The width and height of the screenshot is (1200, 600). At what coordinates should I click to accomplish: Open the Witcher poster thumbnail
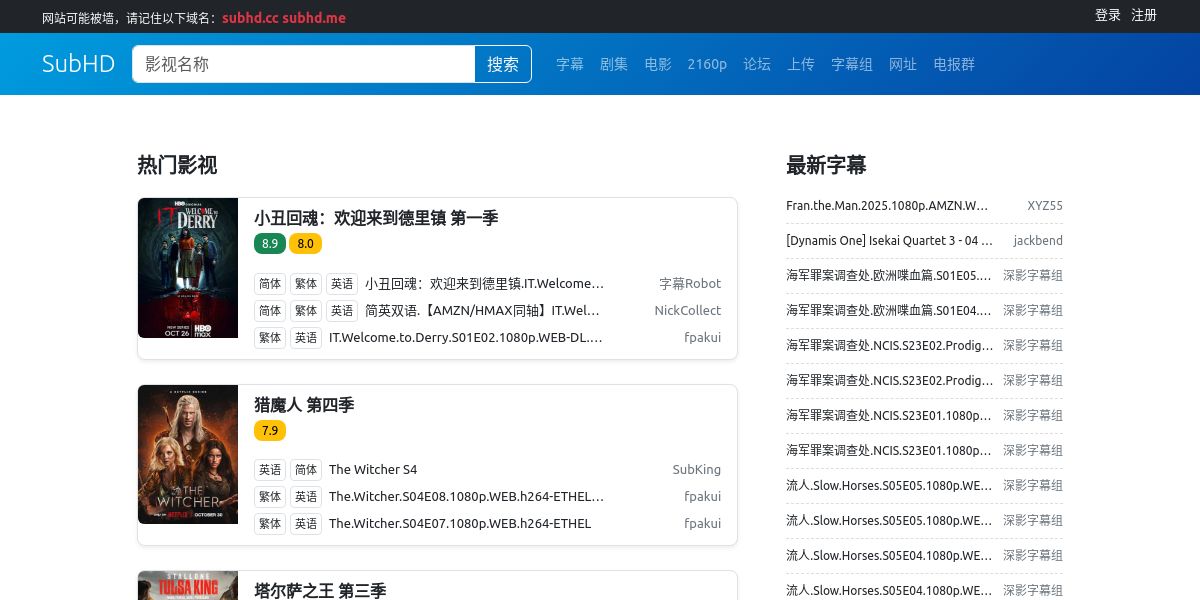[x=188, y=454]
